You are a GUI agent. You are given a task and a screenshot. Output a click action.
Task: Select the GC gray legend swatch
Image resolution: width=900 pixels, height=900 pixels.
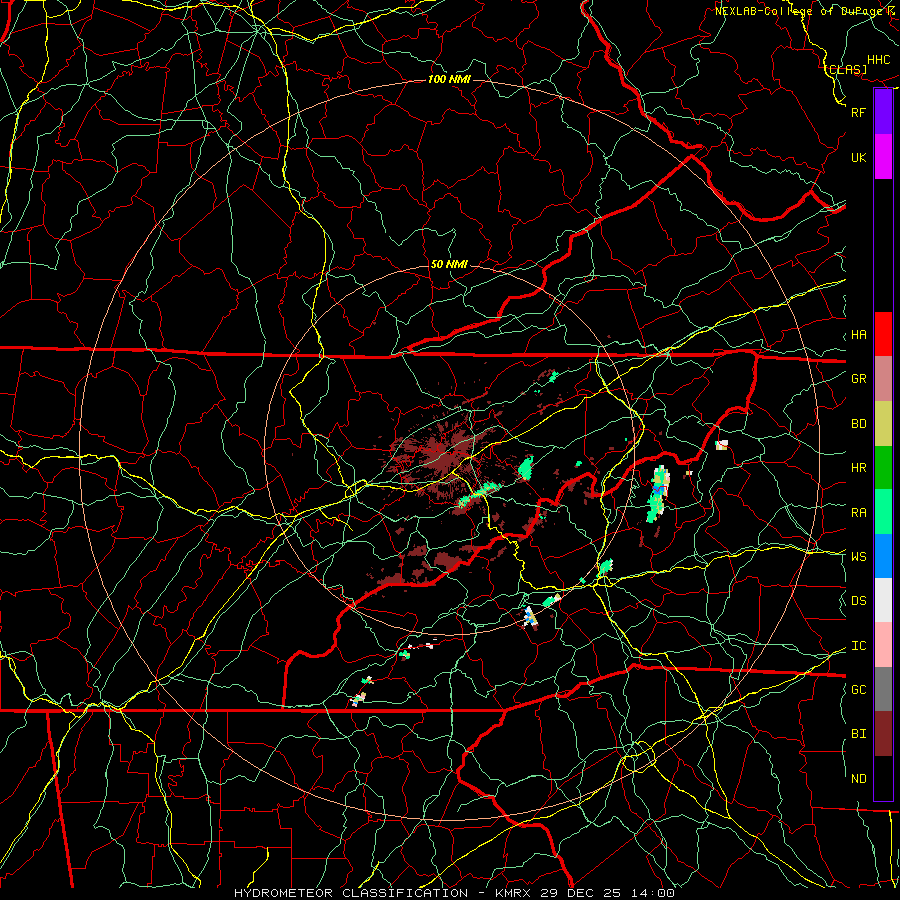(883, 689)
